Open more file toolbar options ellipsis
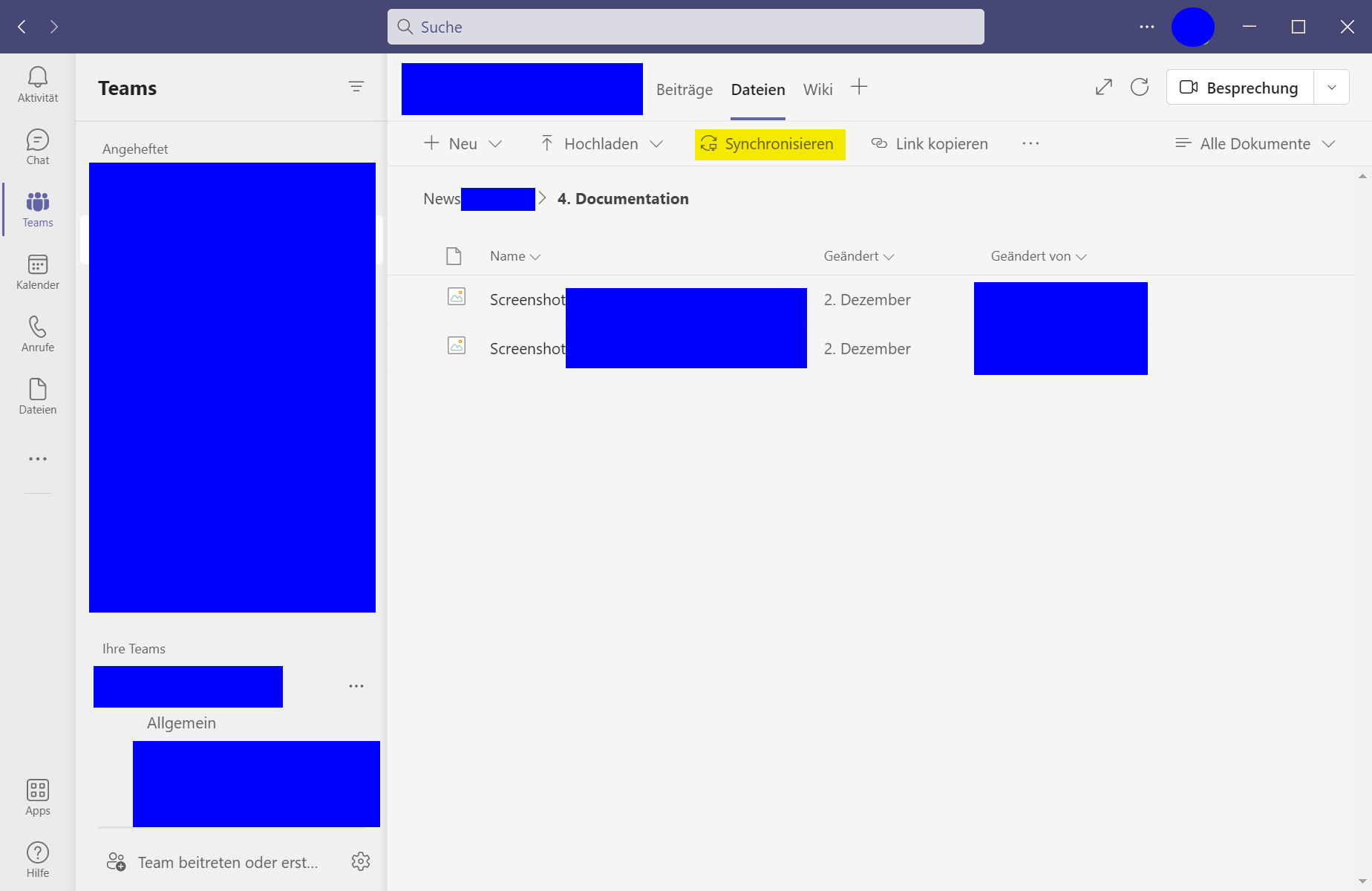The width and height of the screenshot is (1372, 891). 1030,143
